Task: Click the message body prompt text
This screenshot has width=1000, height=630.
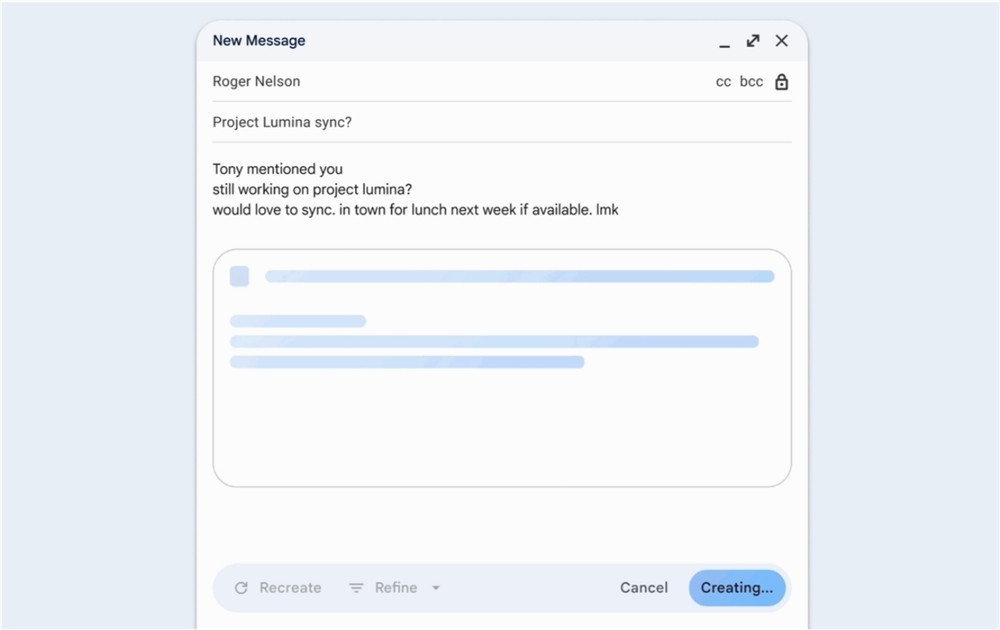Action: coord(415,190)
